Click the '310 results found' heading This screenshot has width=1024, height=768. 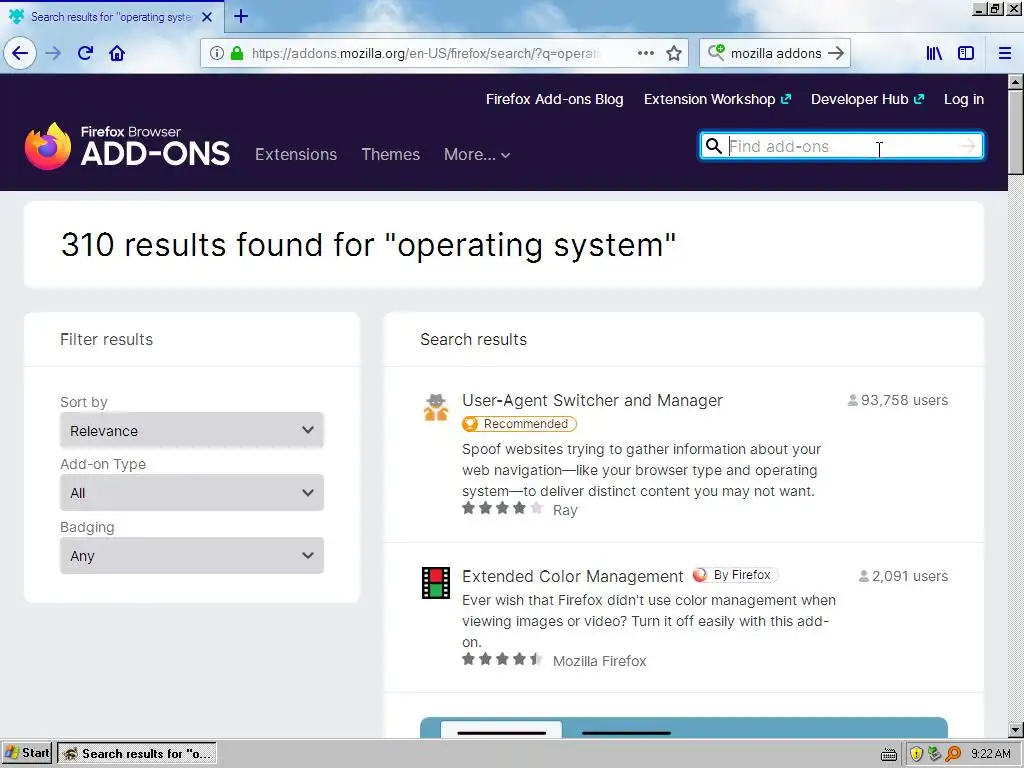(x=368, y=245)
